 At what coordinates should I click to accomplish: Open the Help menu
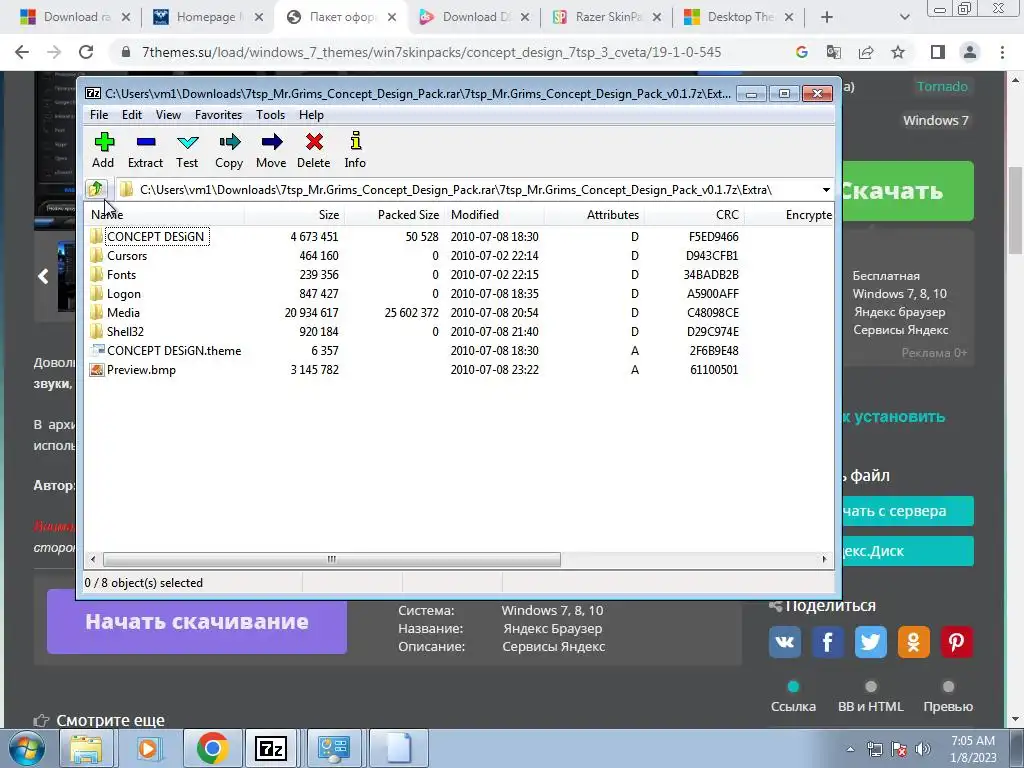(312, 115)
